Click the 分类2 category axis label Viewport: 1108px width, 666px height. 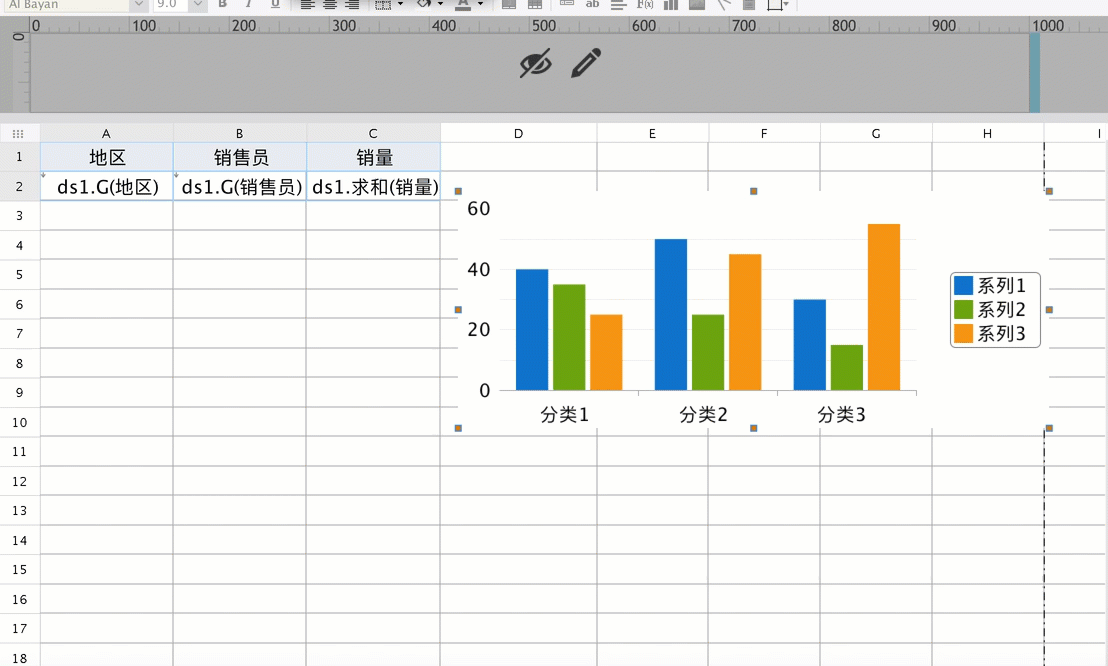703,414
